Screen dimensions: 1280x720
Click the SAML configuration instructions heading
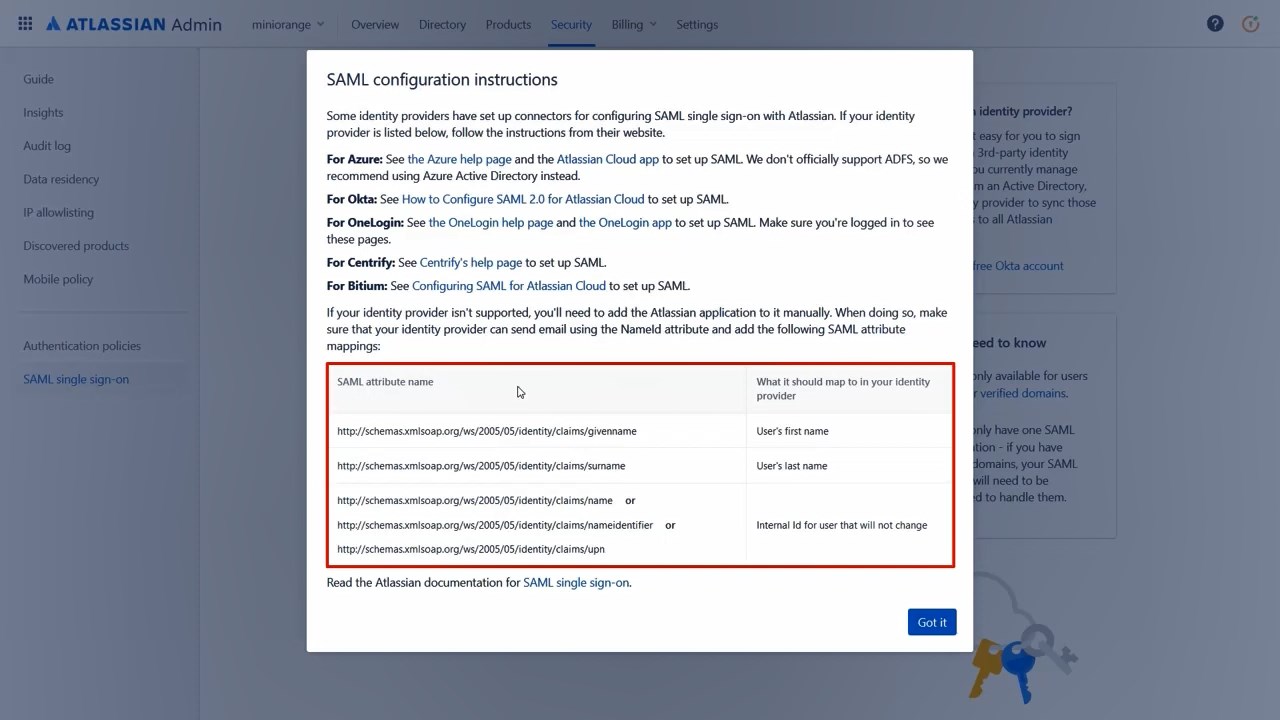click(442, 79)
